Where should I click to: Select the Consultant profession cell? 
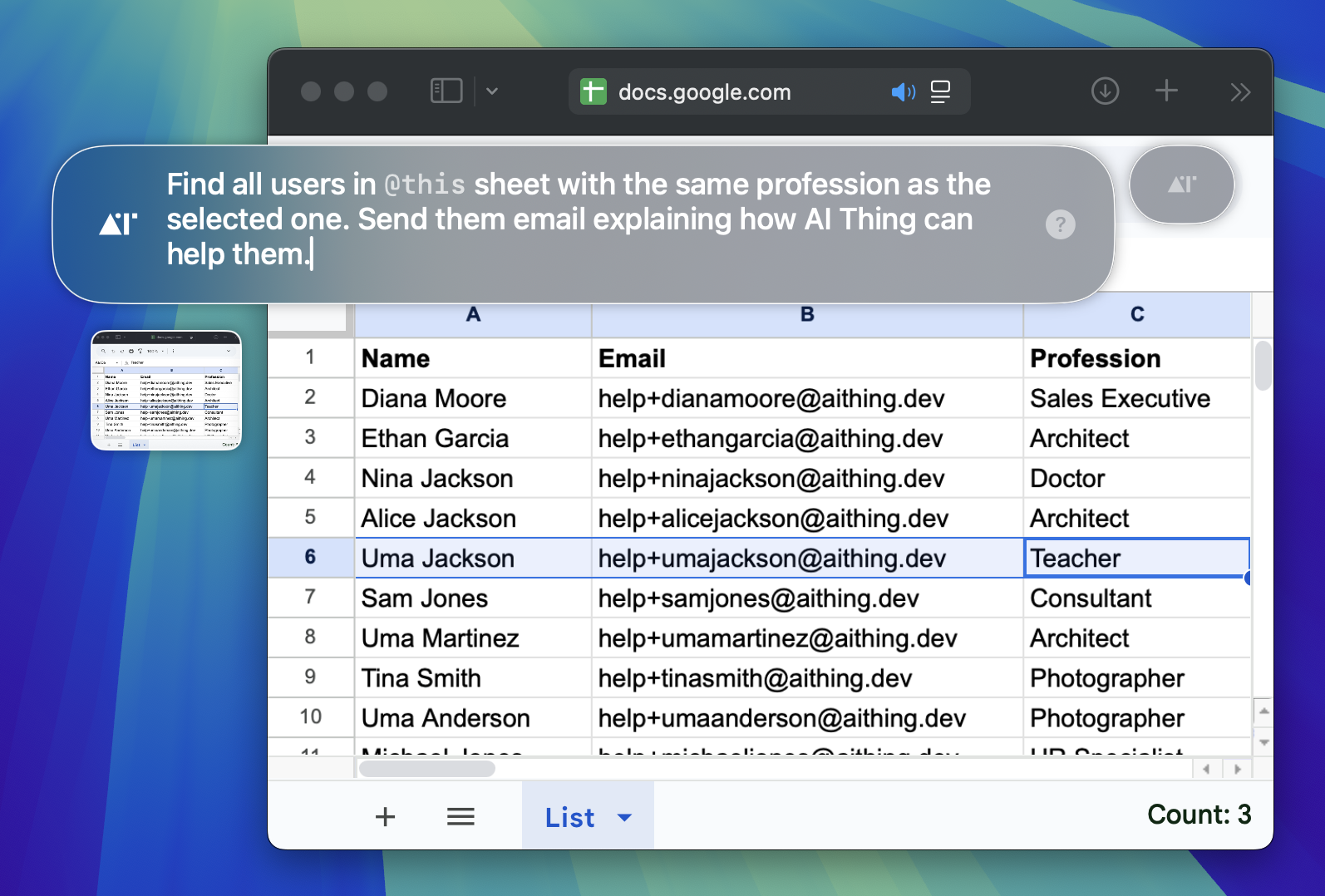(1137, 598)
